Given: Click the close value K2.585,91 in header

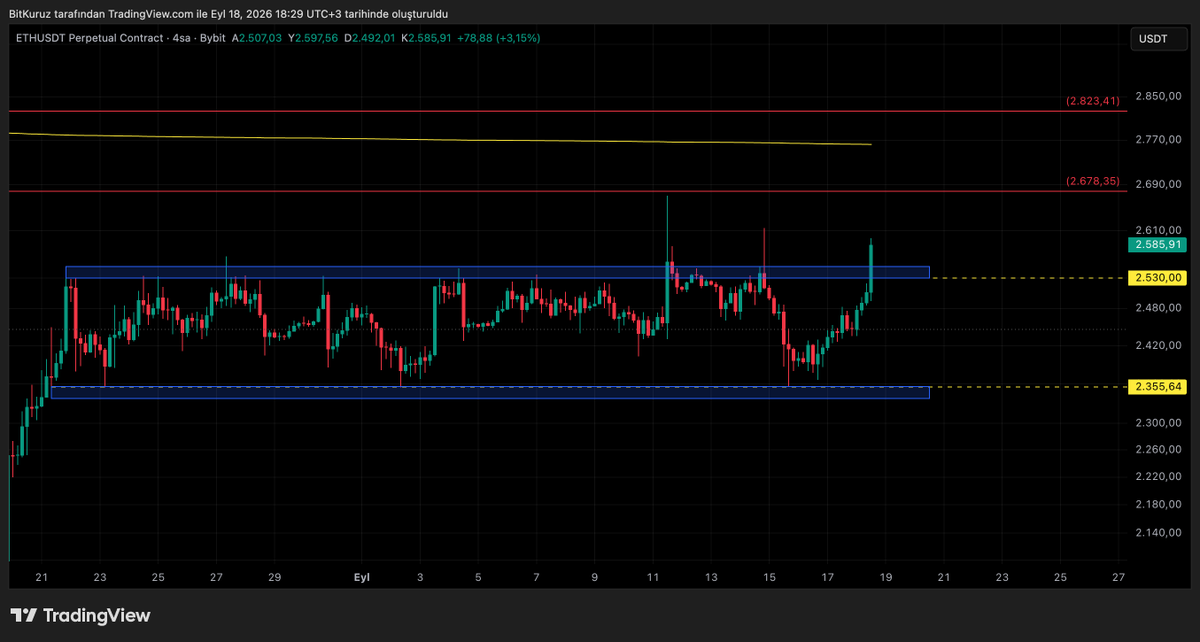Looking at the screenshot, I should 427,38.
